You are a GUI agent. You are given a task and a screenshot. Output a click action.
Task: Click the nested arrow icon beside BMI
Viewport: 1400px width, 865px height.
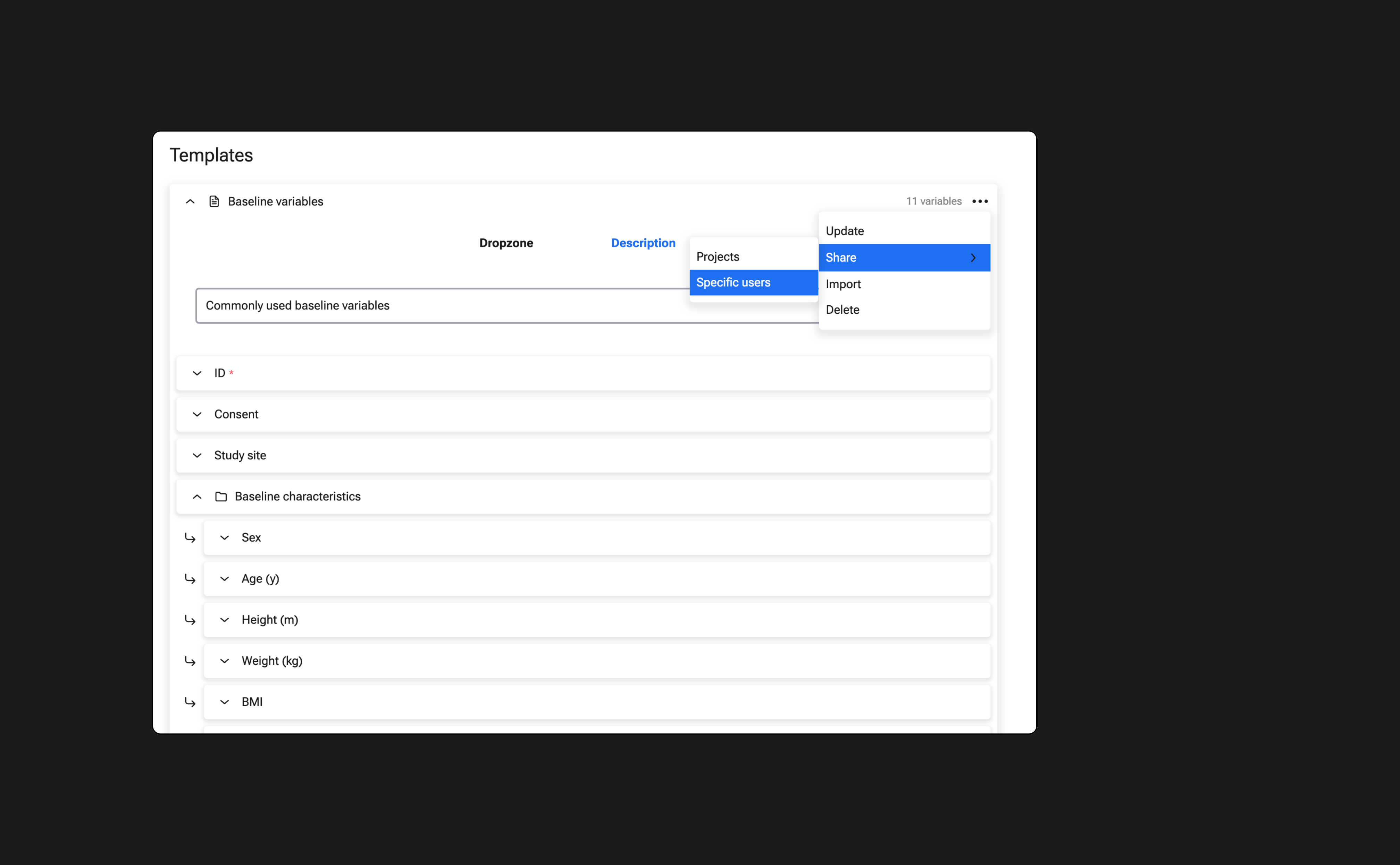190,702
